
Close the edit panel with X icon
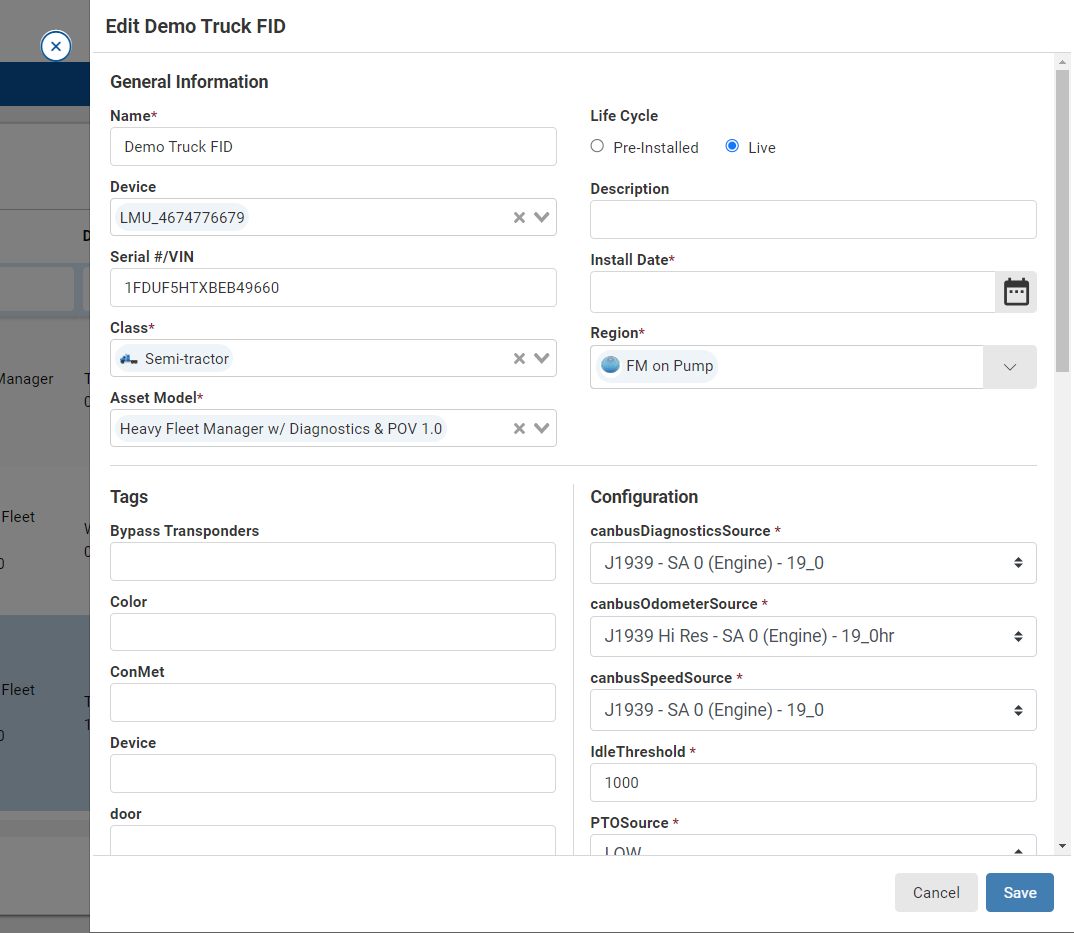(55, 46)
